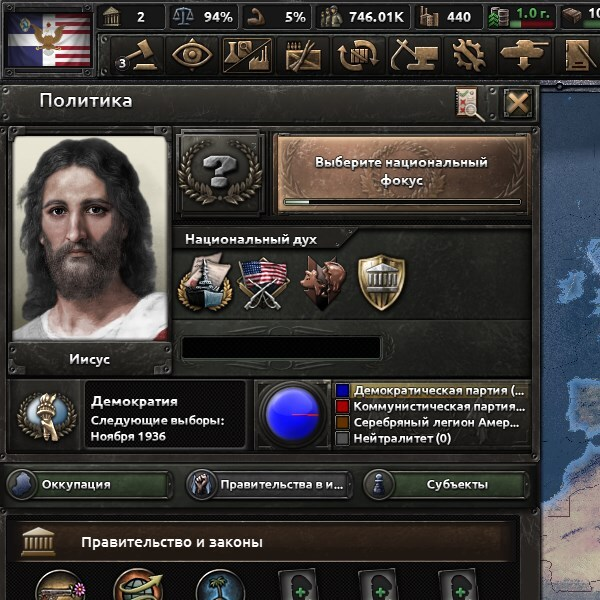Viewport: 600px width, 600px height.
Task: Open the construction crane icon
Action: pyautogui.click(x=414, y=55)
